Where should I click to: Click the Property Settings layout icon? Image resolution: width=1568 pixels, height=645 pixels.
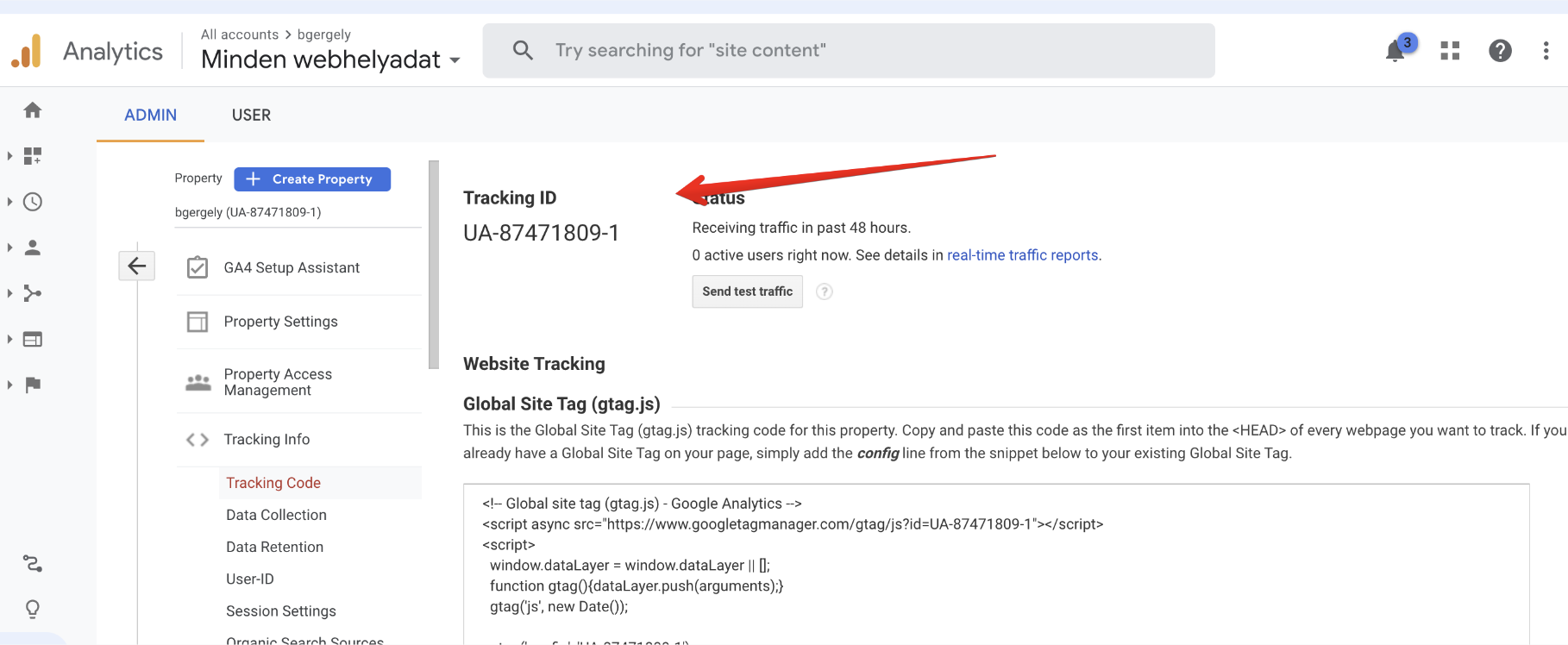point(198,322)
